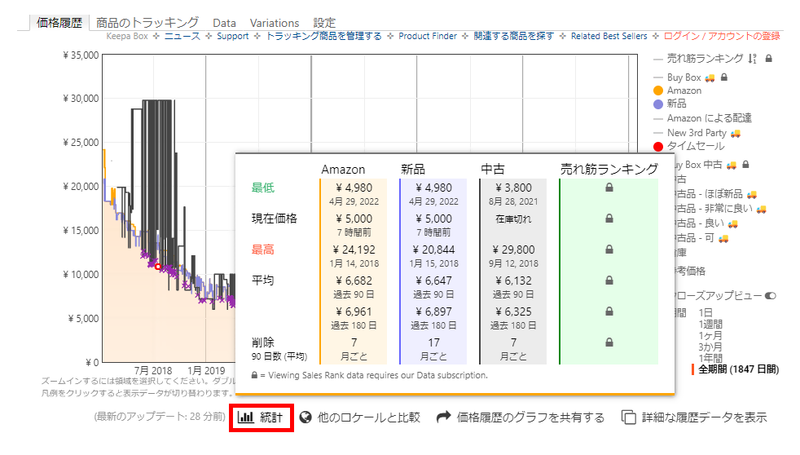
Task: Click the 在庫切れ cell in 中古 column
Action: (x=513, y=219)
